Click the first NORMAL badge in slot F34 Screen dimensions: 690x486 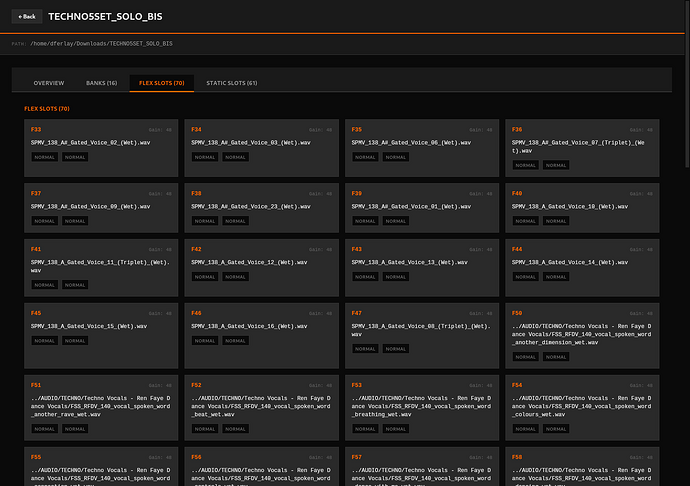tap(204, 158)
